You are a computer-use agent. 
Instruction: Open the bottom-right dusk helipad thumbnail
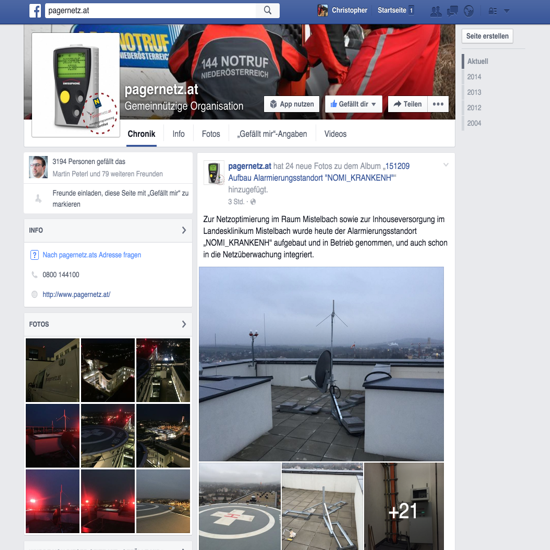coord(163,501)
